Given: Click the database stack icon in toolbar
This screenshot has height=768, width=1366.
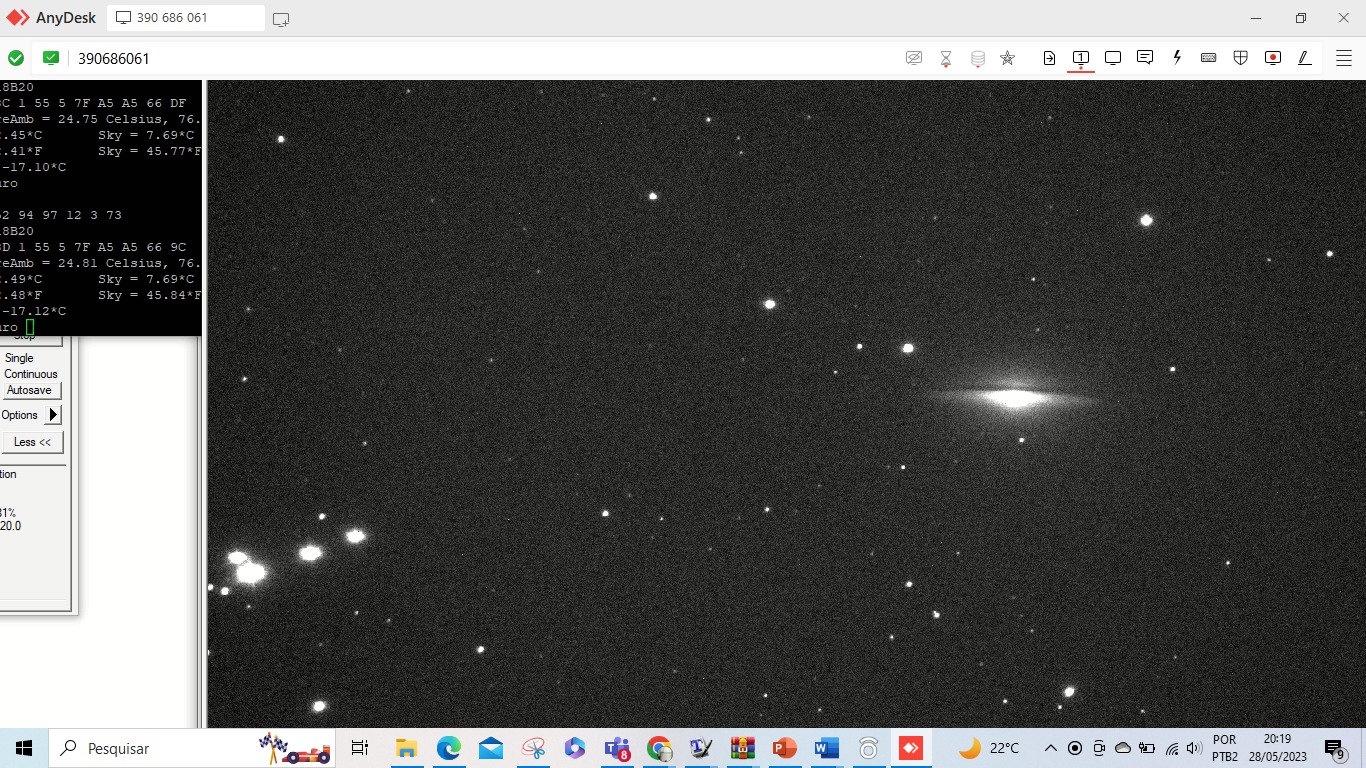Looking at the screenshot, I should click(978, 59).
